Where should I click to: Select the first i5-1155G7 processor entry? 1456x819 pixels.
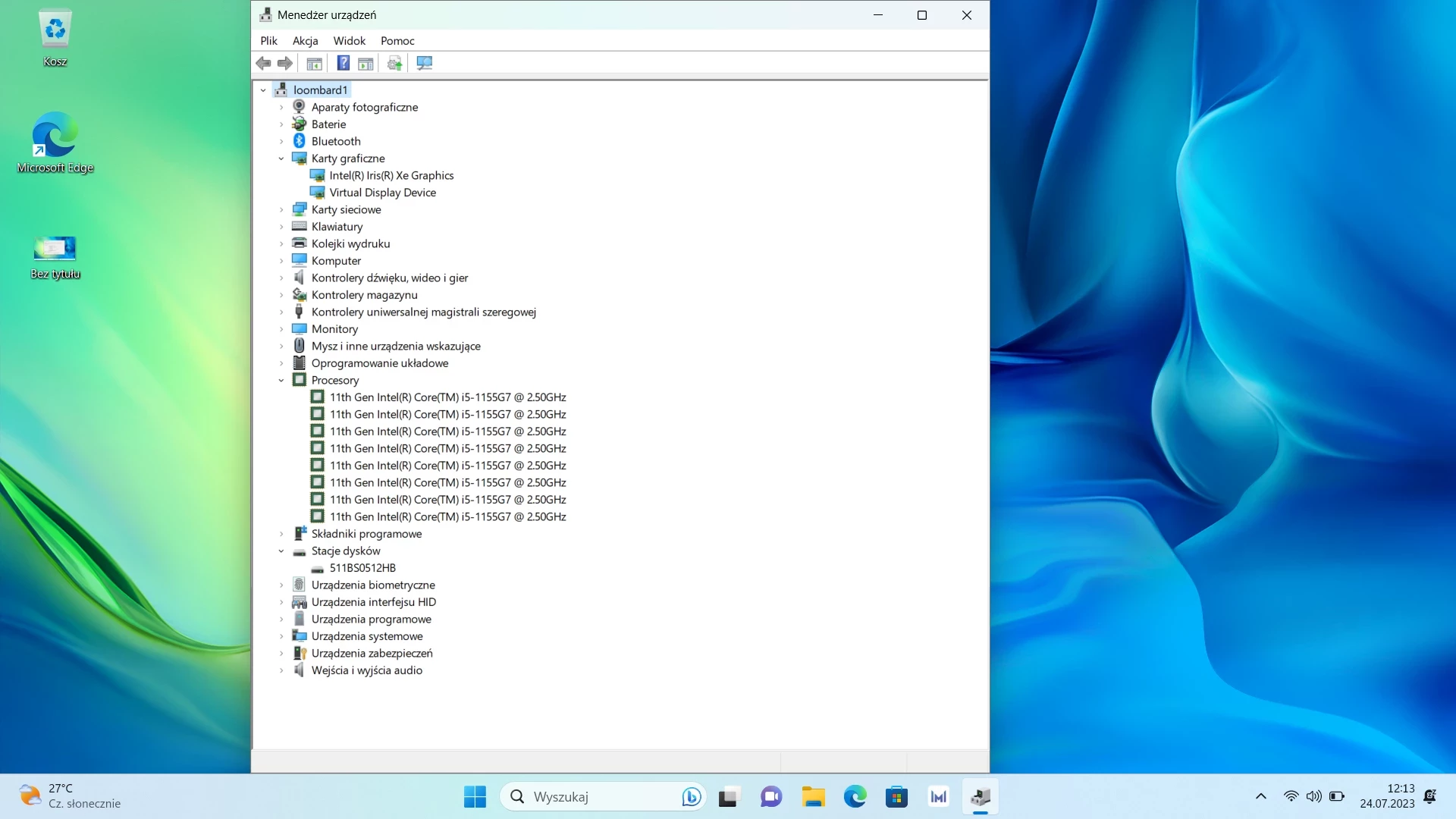tap(447, 397)
